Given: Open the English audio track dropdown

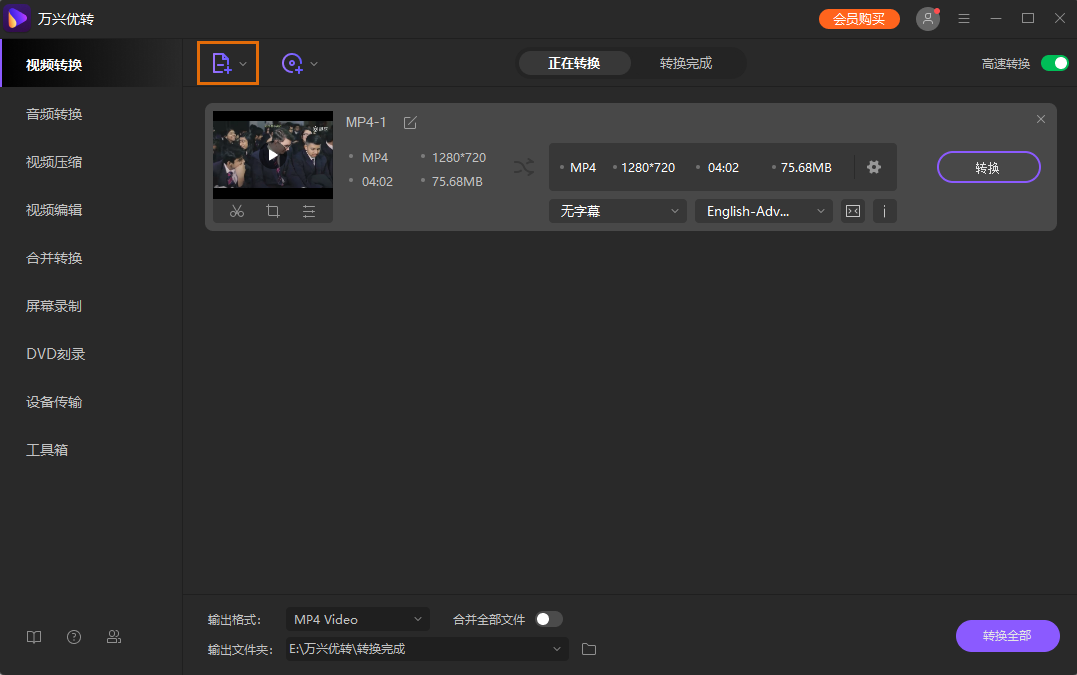Looking at the screenshot, I should point(763,211).
